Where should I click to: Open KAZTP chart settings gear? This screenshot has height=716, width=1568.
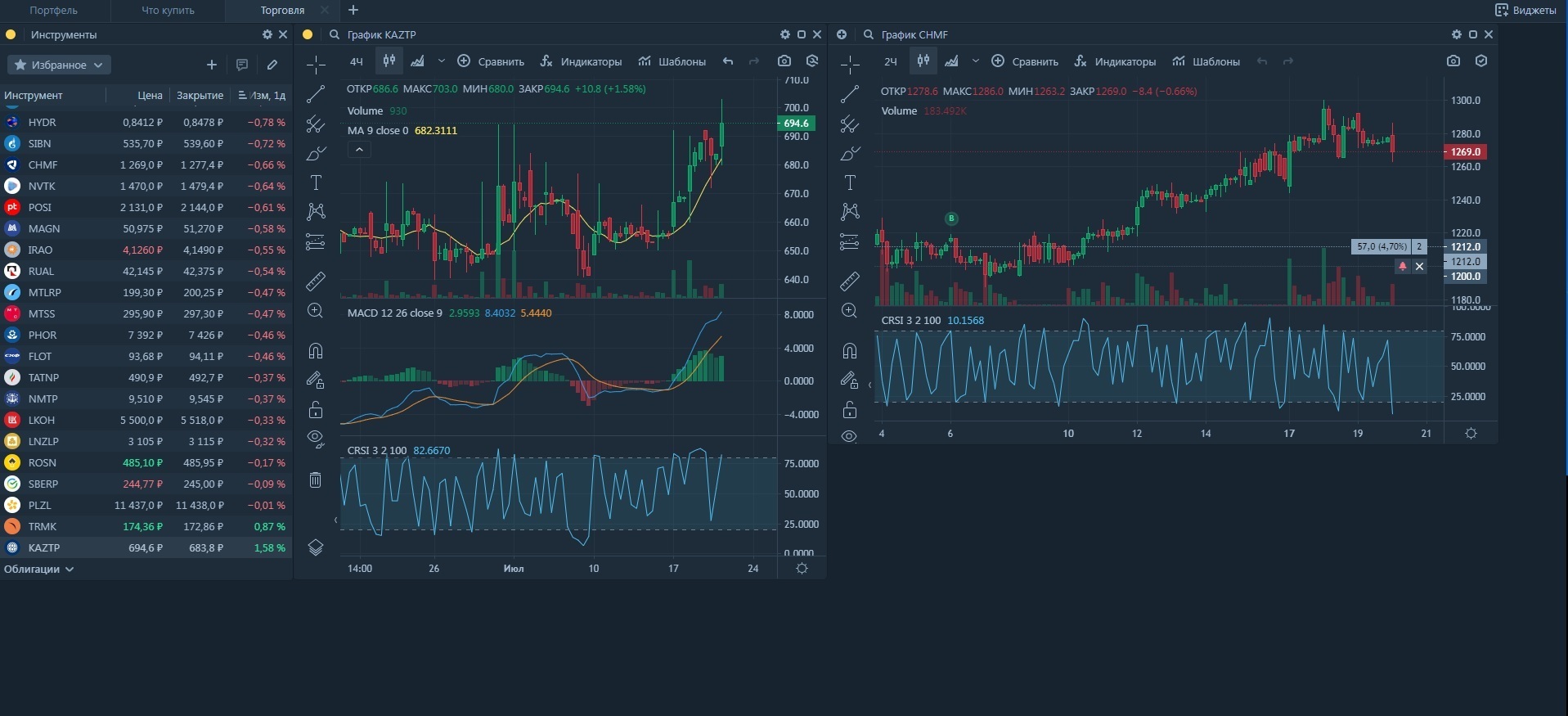(785, 34)
